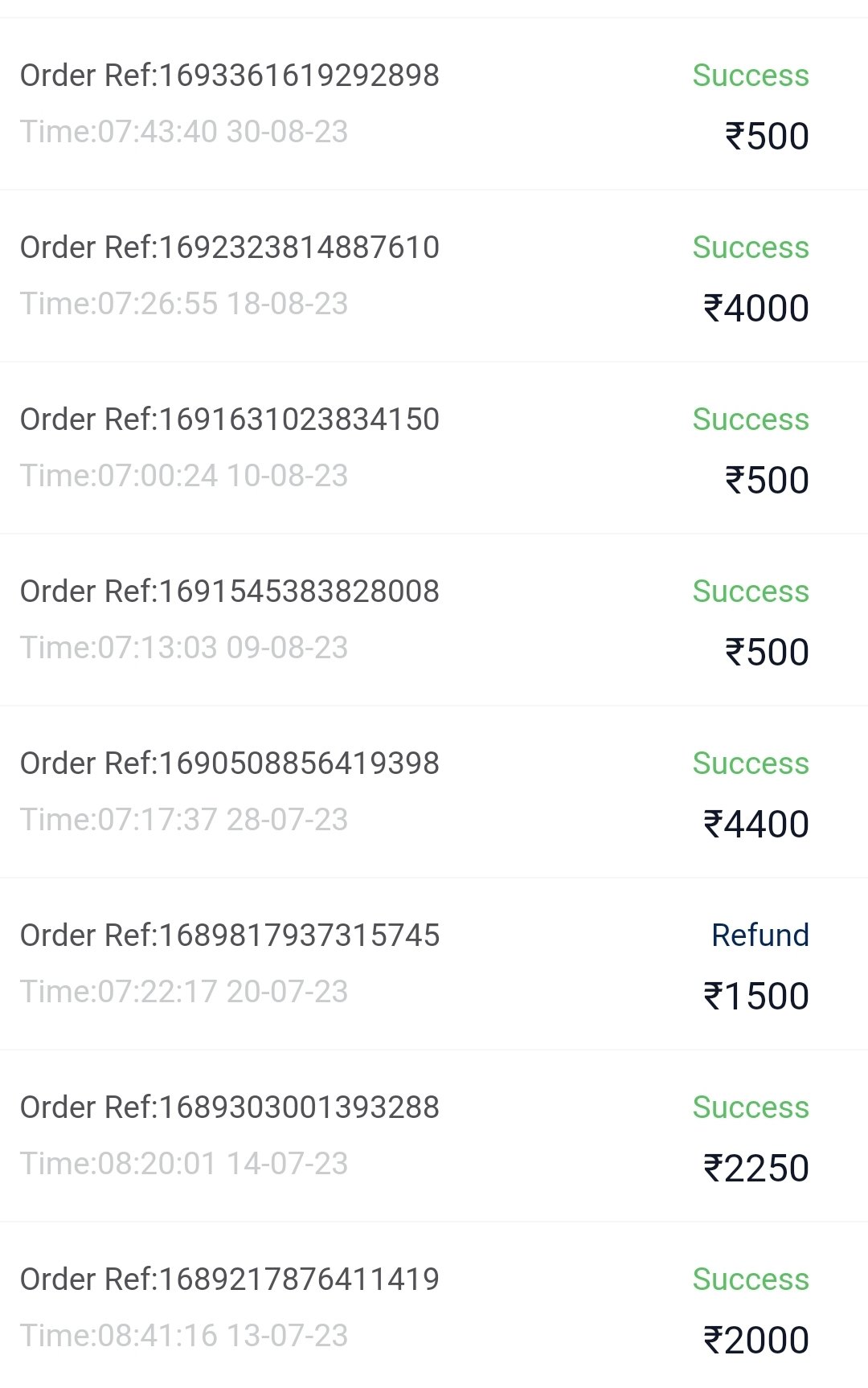Open order Ref:1689217876411419

pos(434,1305)
